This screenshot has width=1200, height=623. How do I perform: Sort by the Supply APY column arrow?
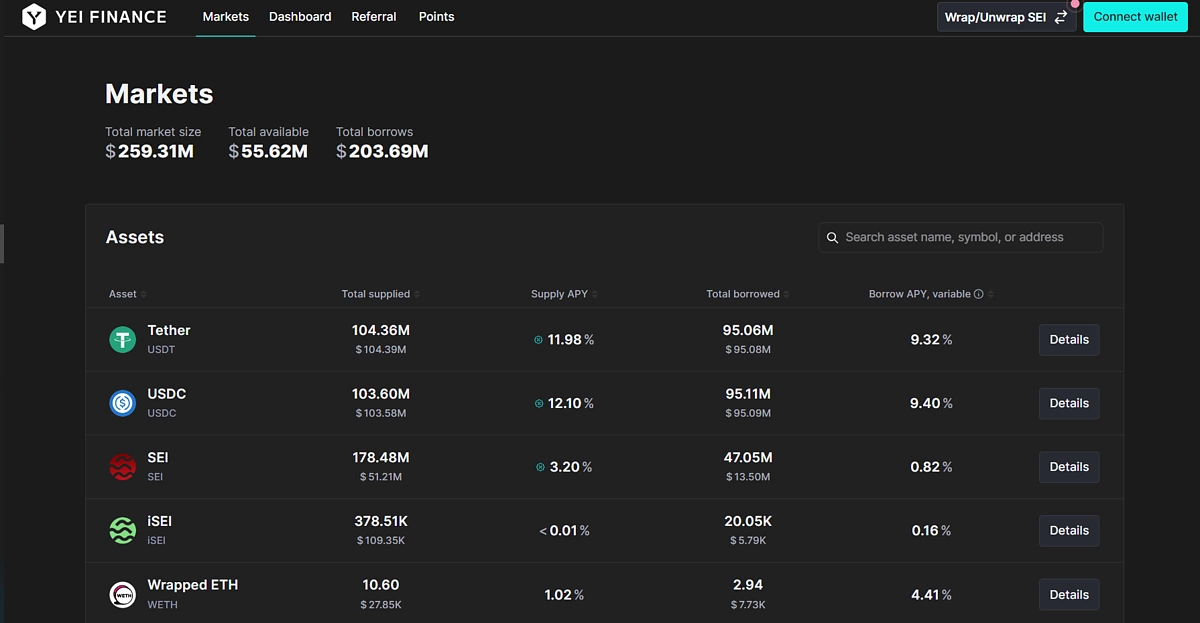(595, 294)
